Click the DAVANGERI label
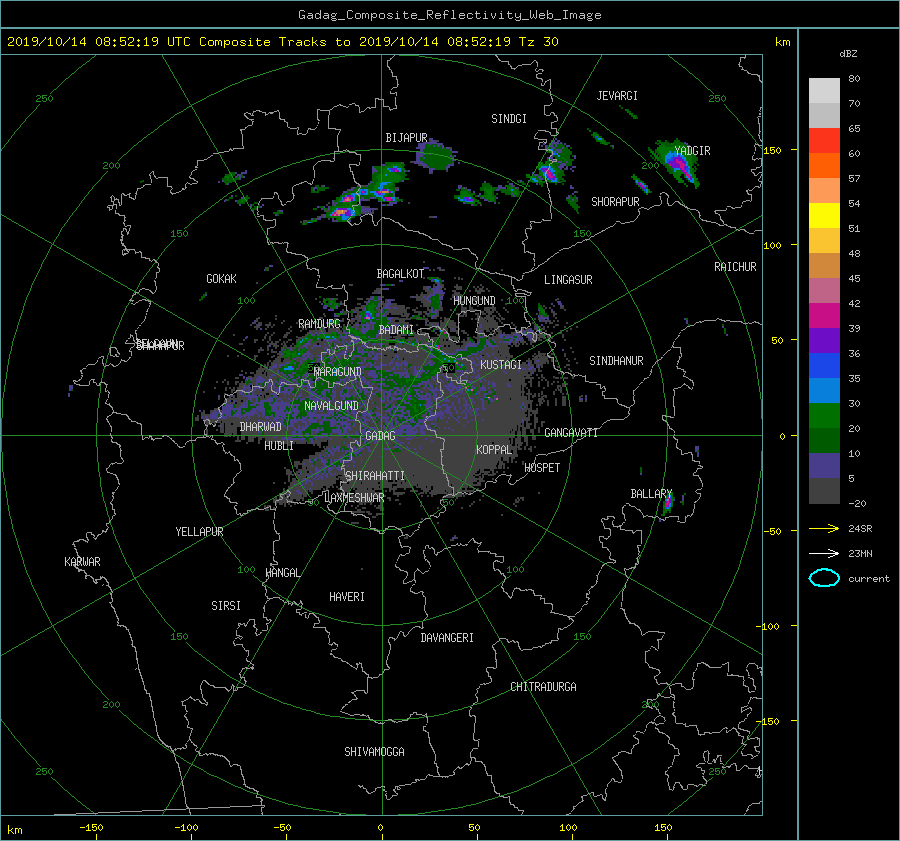Viewport: 900px width, 841px height. (x=447, y=638)
